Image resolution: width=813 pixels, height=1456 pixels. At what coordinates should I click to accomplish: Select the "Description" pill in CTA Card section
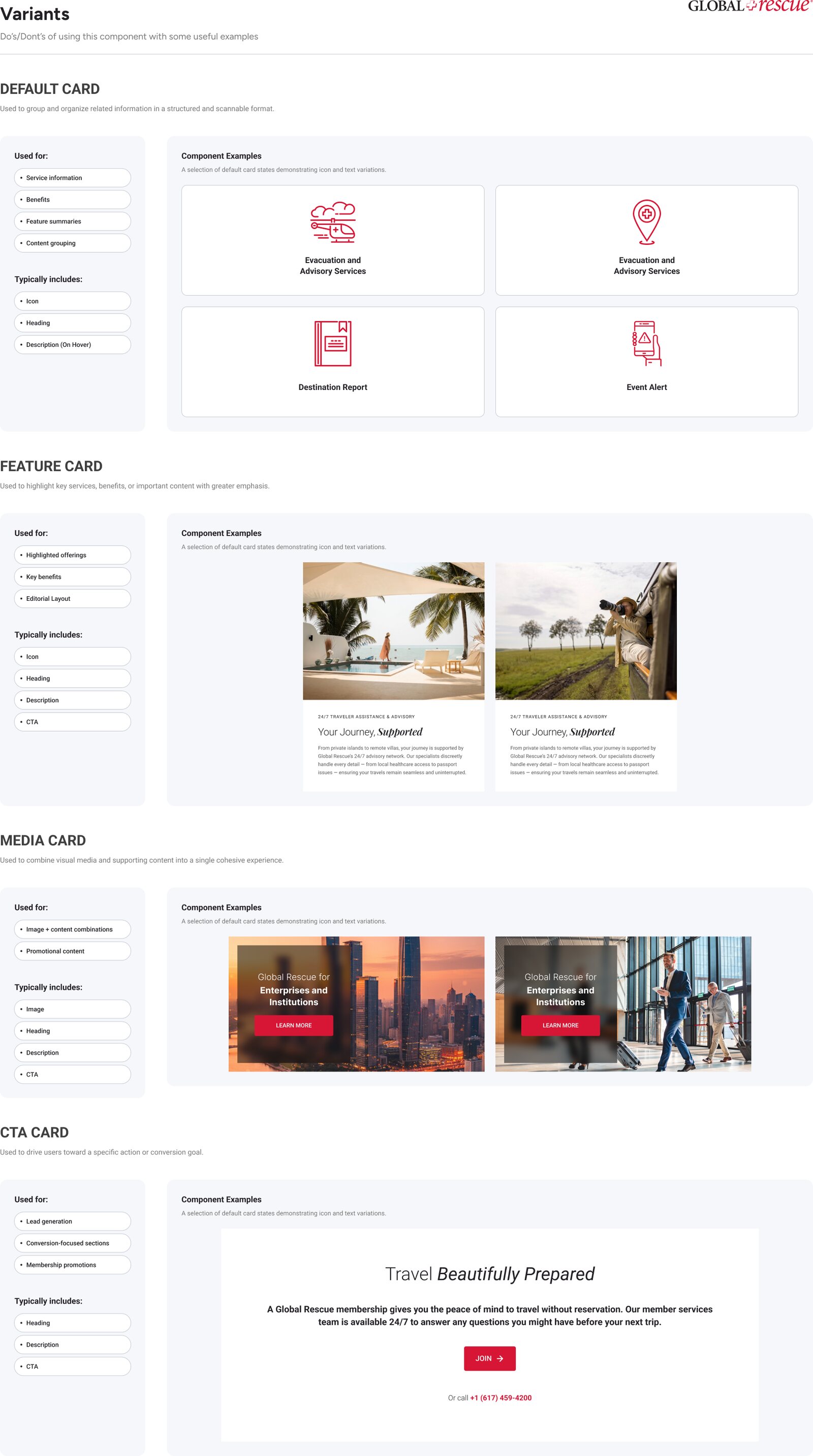click(x=72, y=1345)
